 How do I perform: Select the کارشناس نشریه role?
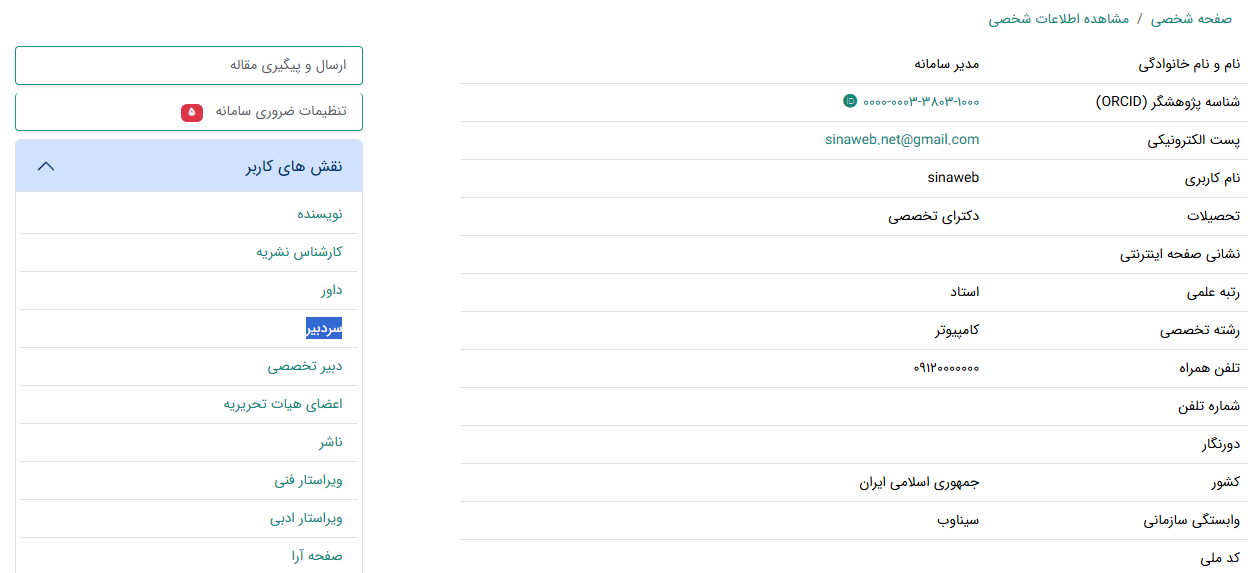[299, 252]
